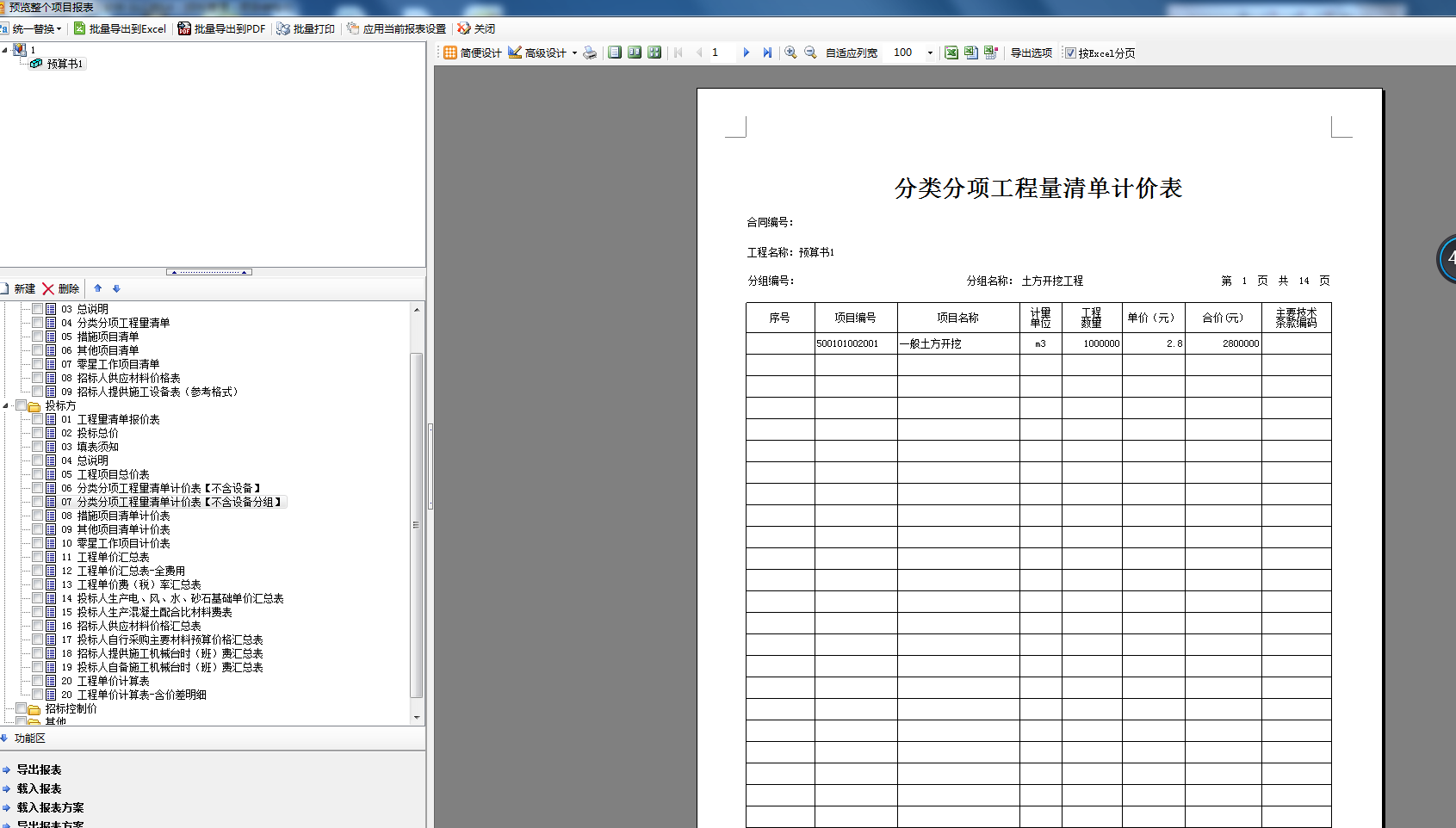1456x828 pixels.
Task: Check the box for 05 措施项目清单
Action: tap(38, 336)
